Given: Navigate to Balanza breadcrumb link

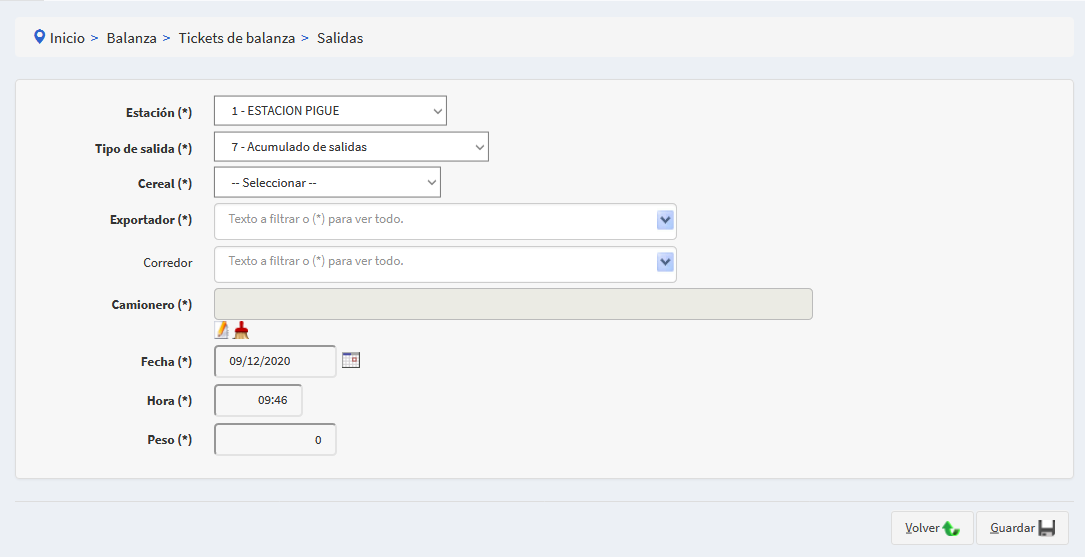Looking at the screenshot, I should tap(132, 38).
